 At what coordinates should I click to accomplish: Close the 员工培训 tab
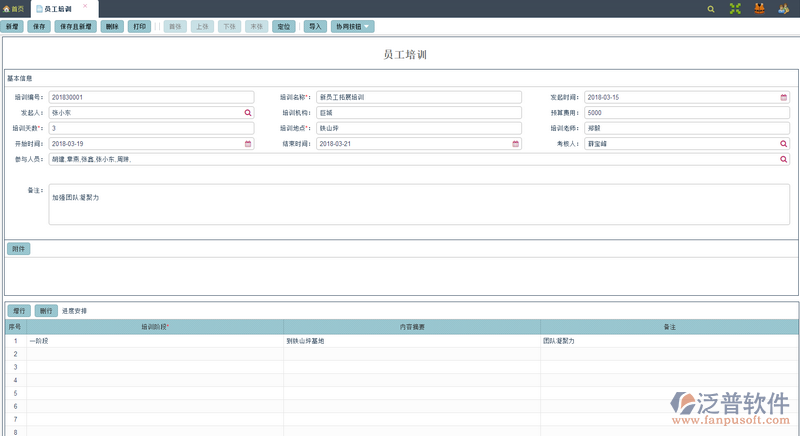click(x=85, y=7)
